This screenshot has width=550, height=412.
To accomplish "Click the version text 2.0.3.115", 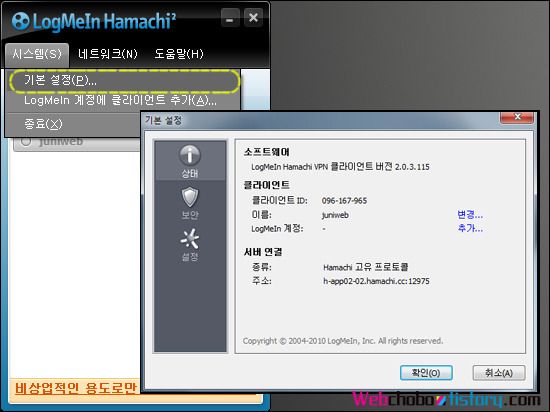I will (412, 167).
